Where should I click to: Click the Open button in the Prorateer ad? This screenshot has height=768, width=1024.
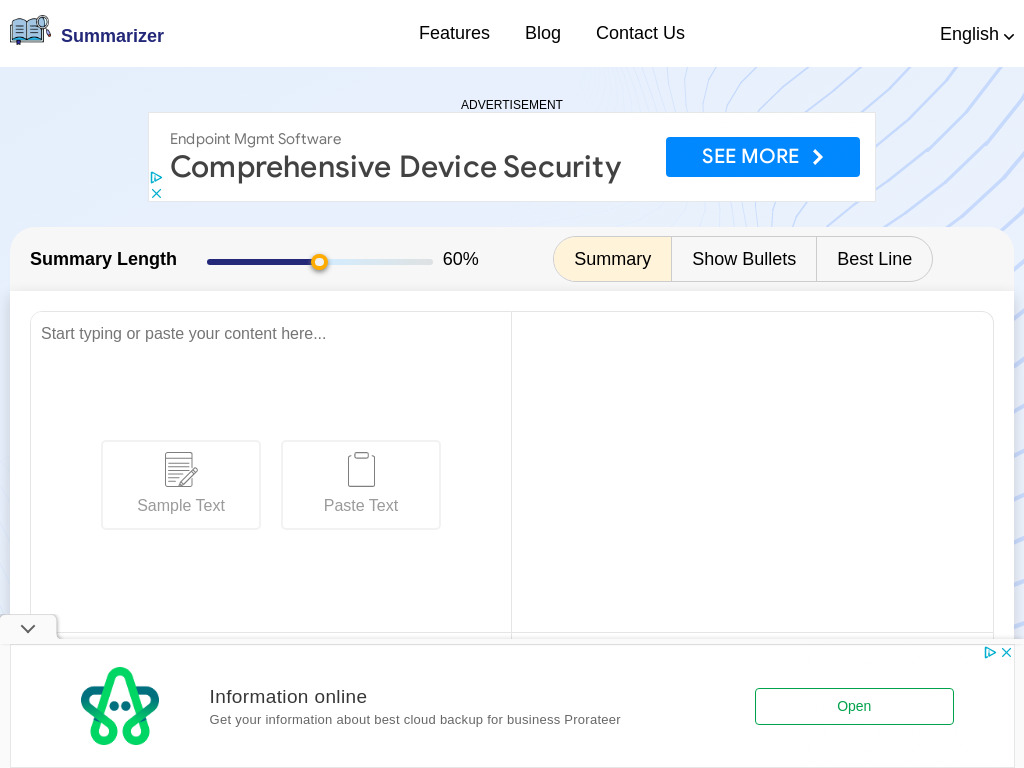coord(854,706)
